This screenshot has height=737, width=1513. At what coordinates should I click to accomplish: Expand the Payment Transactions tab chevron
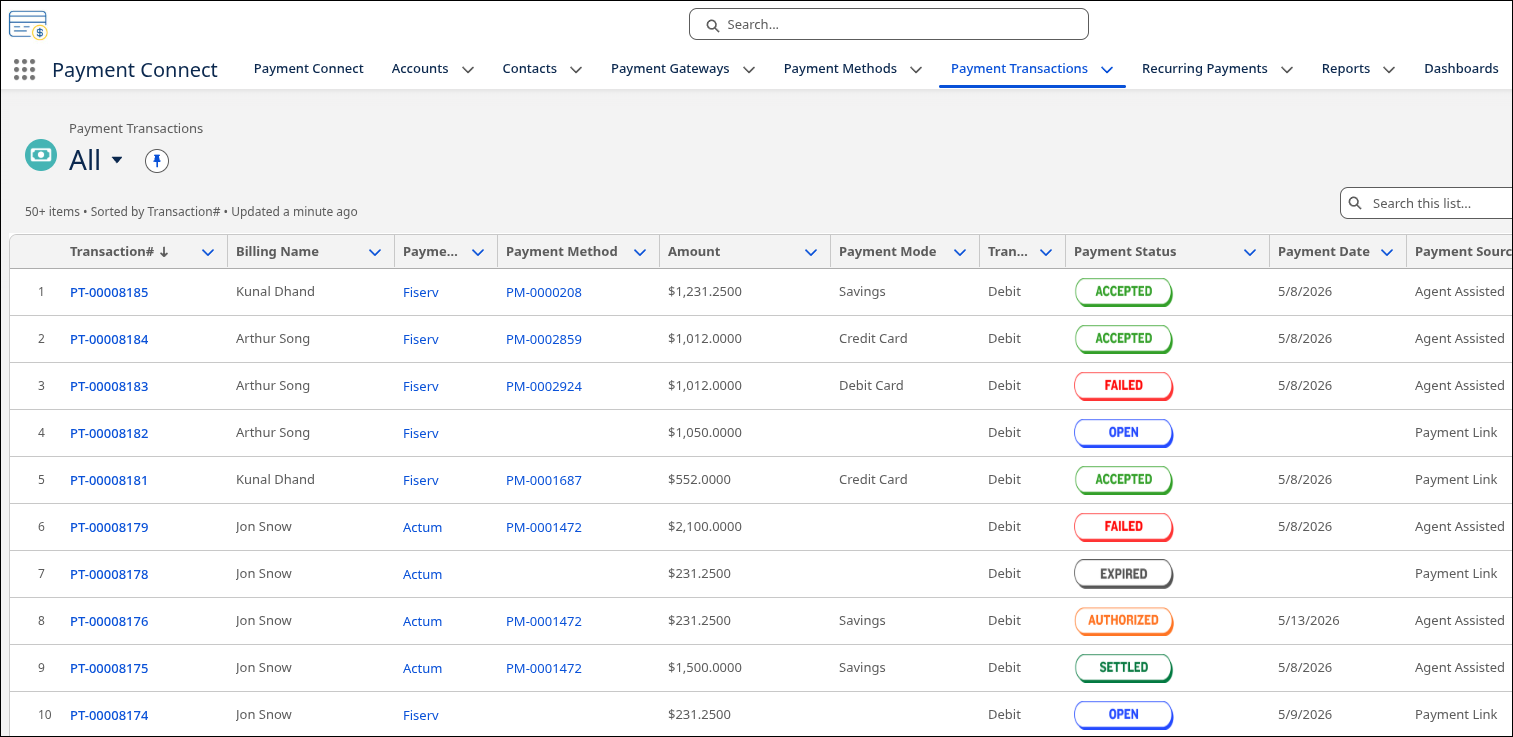click(x=1107, y=70)
